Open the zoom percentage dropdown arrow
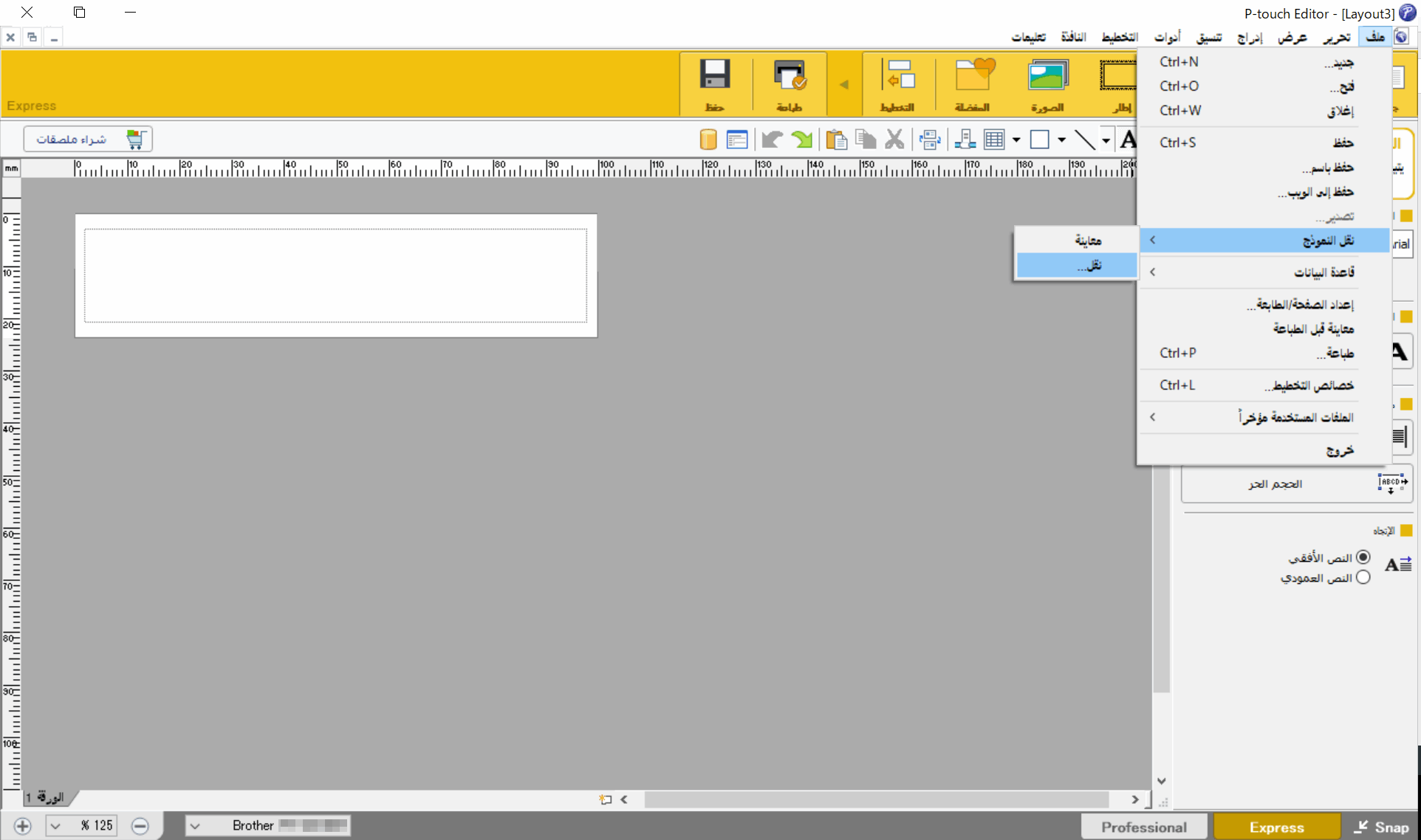The image size is (1421, 840). (x=56, y=826)
